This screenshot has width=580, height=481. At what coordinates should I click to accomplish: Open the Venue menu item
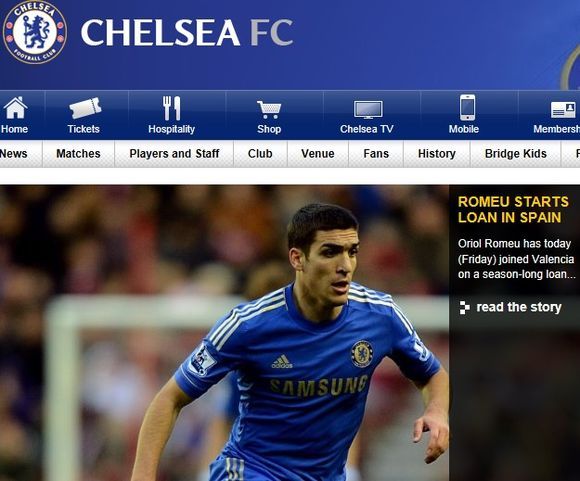(x=318, y=154)
